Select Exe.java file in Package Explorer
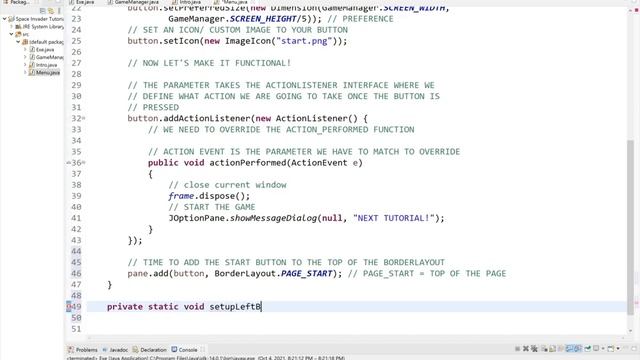 pyautogui.click(x=44, y=49)
